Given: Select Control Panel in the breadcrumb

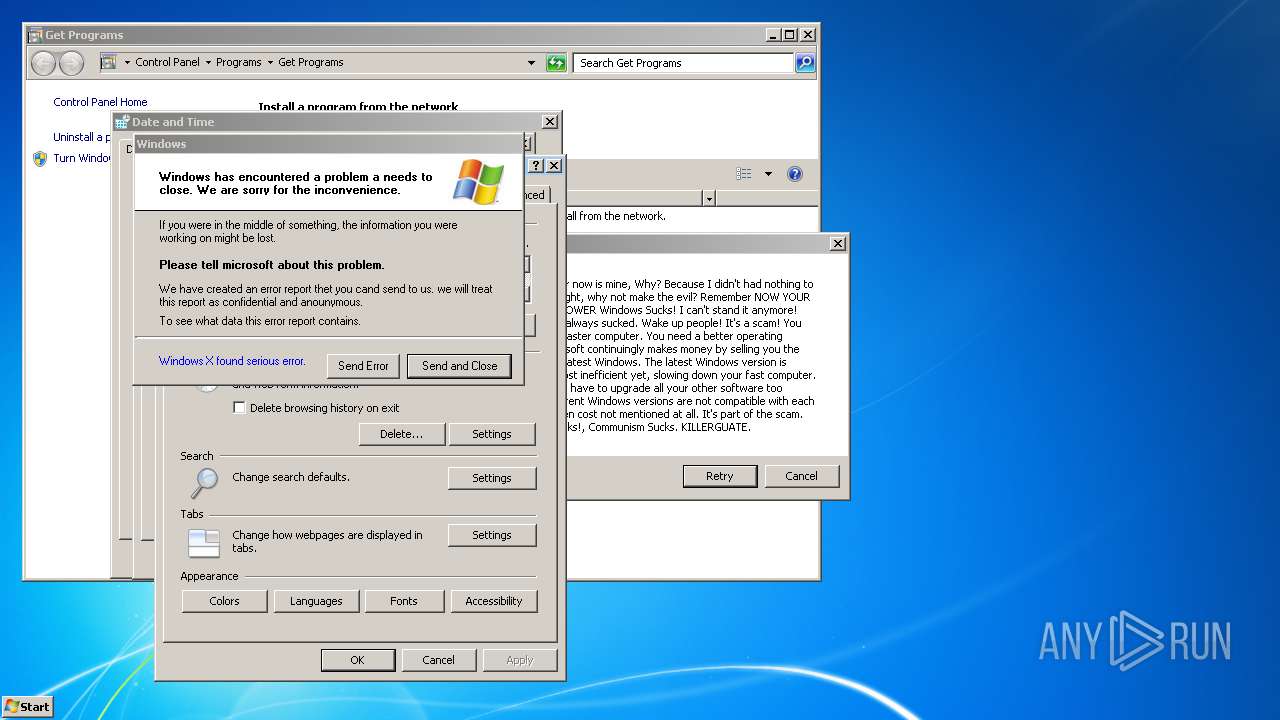Looking at the screenshot, I should click(167, 62).
